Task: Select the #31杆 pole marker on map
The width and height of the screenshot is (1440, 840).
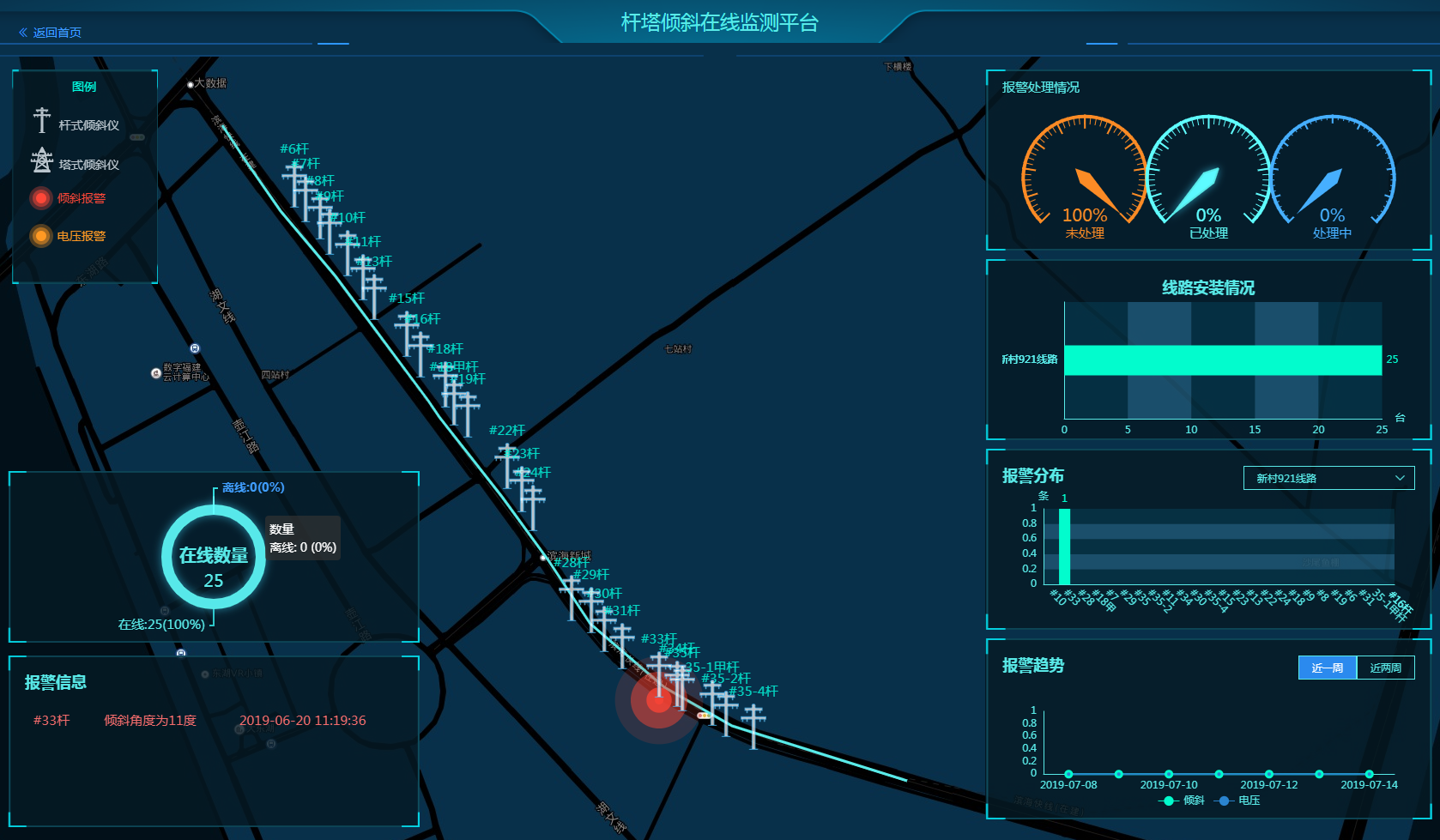Action: click(x=623, y=646)
